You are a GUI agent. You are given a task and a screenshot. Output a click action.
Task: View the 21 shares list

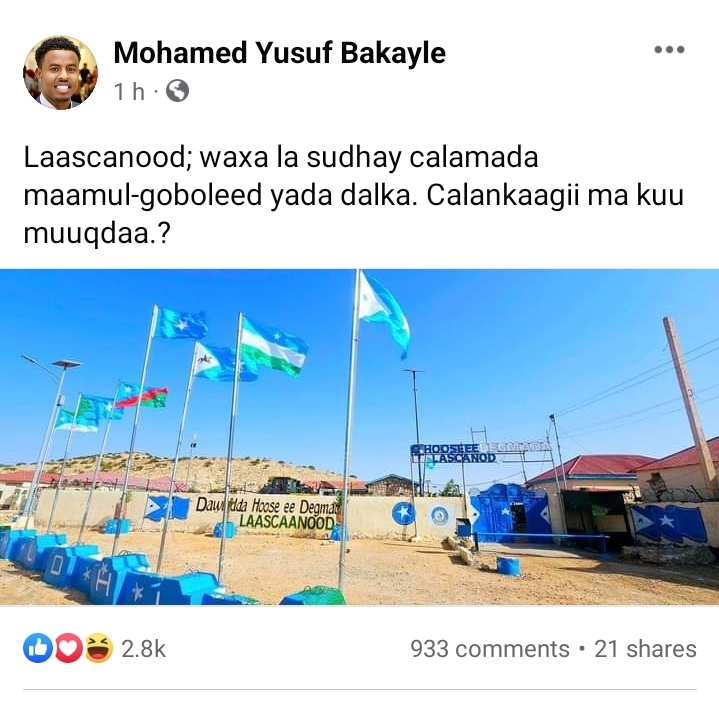tap(645, 649)
